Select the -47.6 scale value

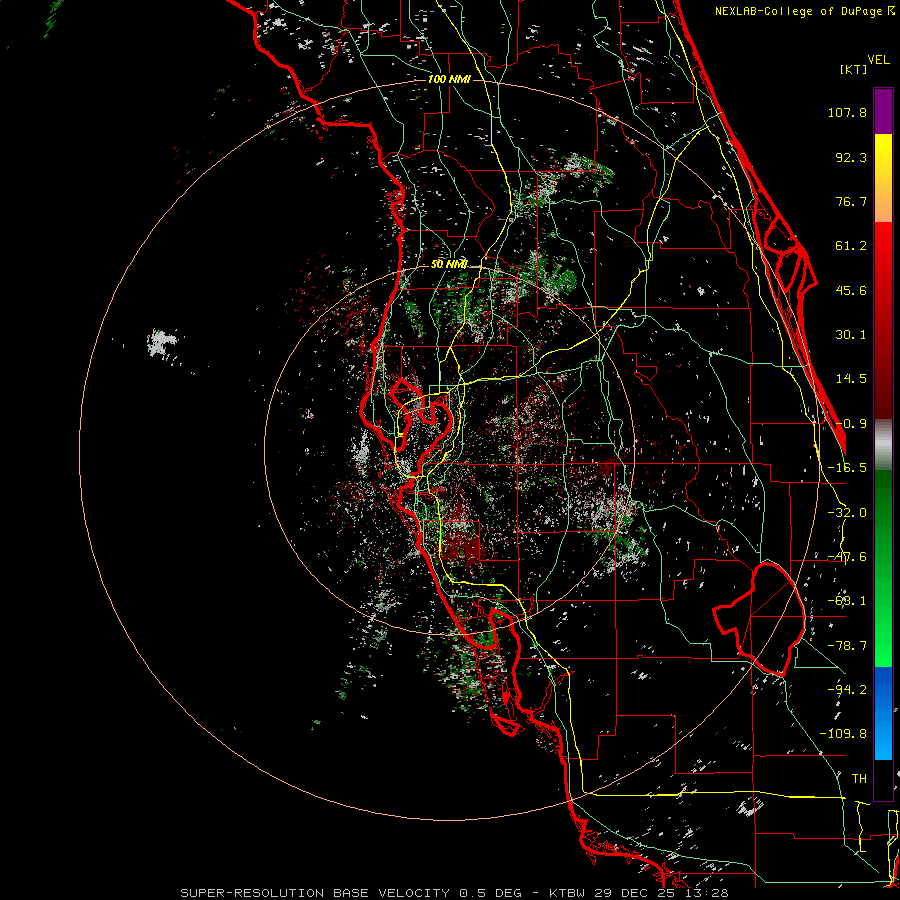tap(847, 557)
